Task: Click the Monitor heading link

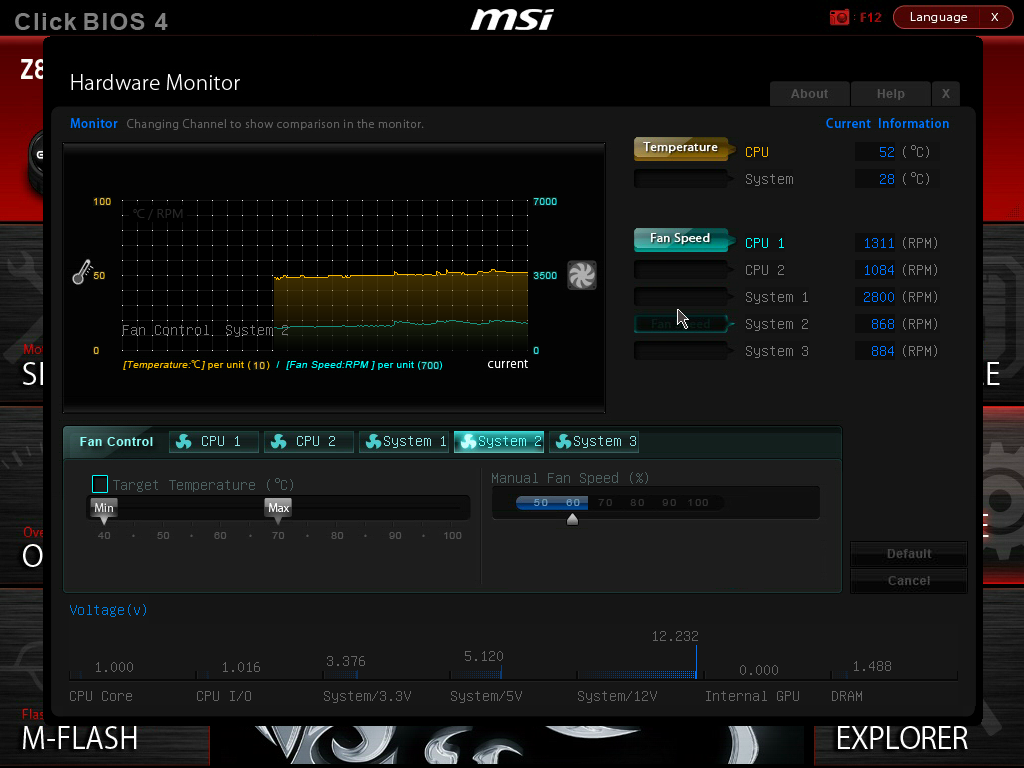Action: 93,123
